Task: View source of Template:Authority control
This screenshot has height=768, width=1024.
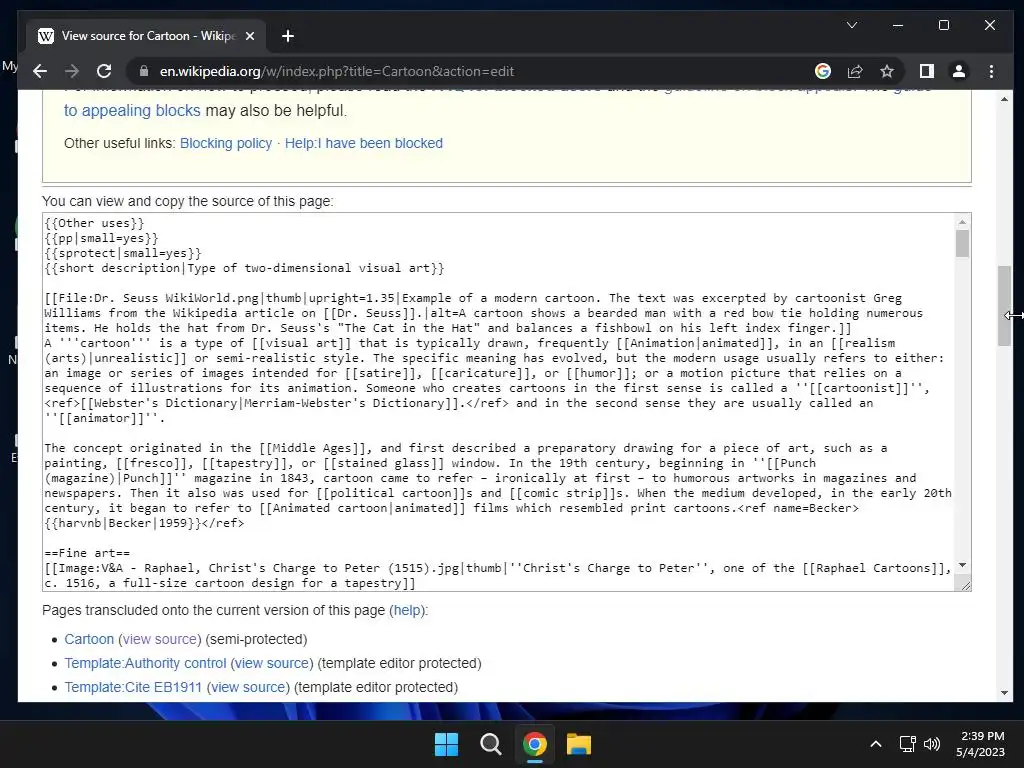Action: click(x=272, y=663)
